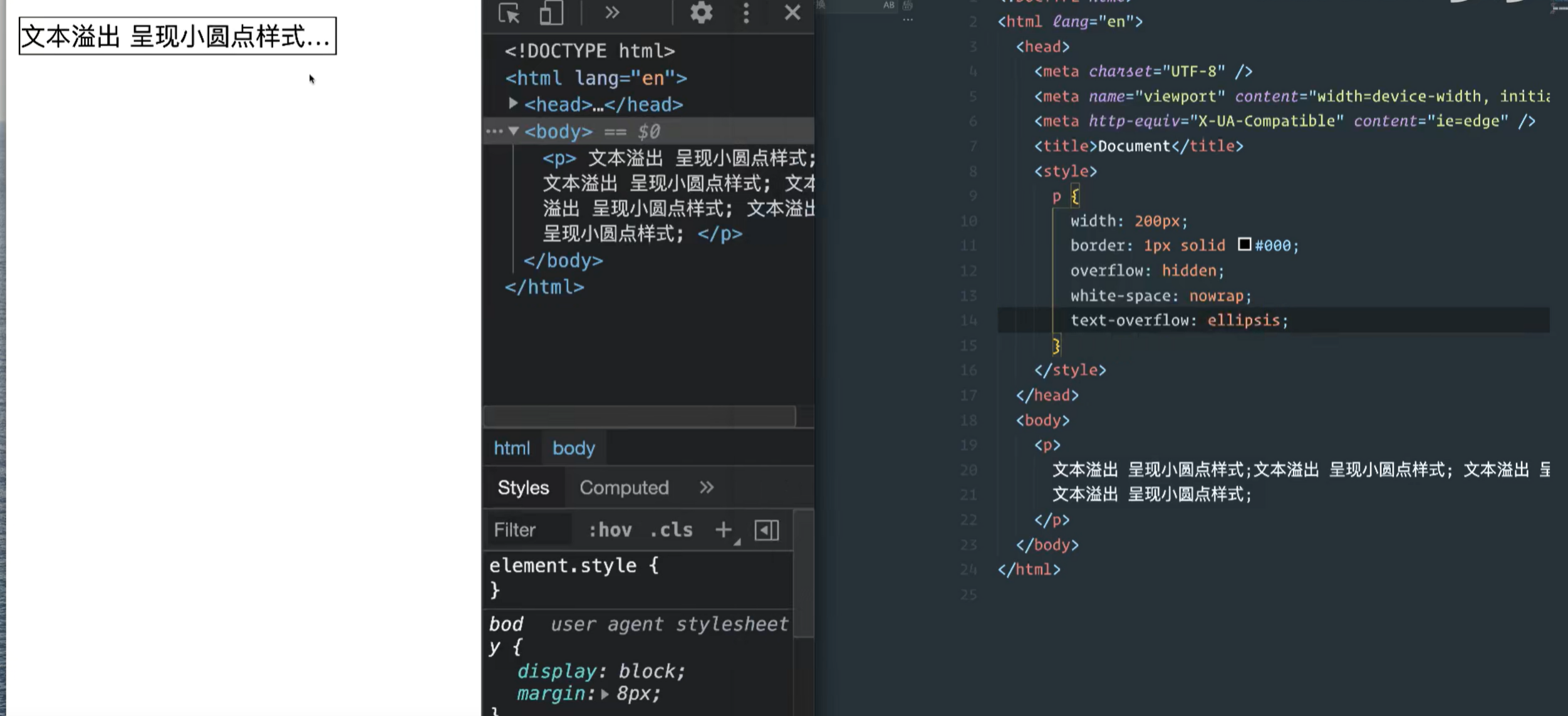Expand the head element node
The height and width of the screenshot is (716, 1568).
point(513,103)
